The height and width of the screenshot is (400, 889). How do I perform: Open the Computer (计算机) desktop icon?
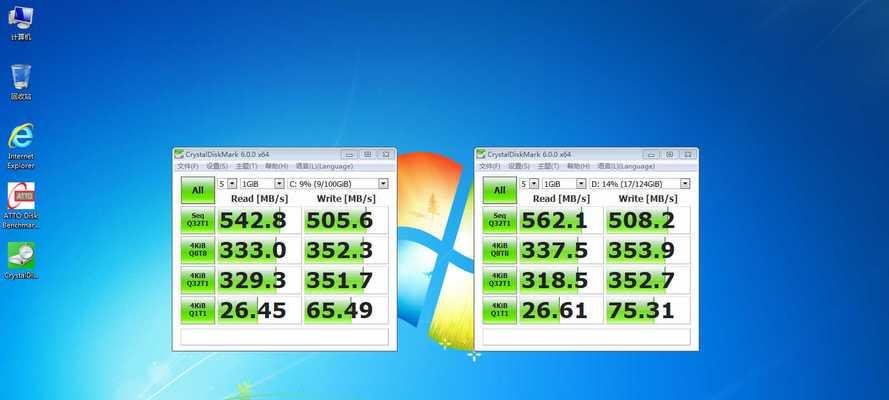[21, 23]
